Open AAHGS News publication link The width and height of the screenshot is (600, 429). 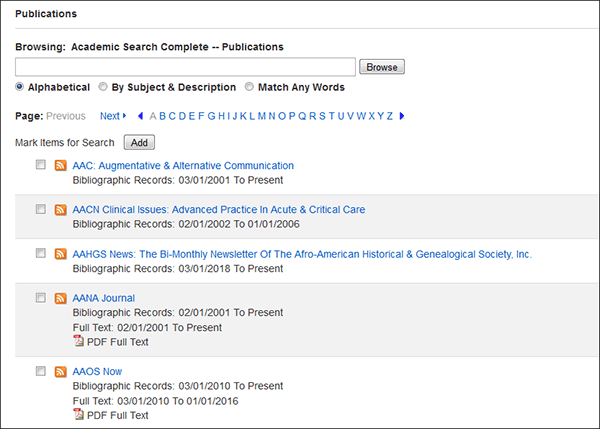tap(302, 254)
